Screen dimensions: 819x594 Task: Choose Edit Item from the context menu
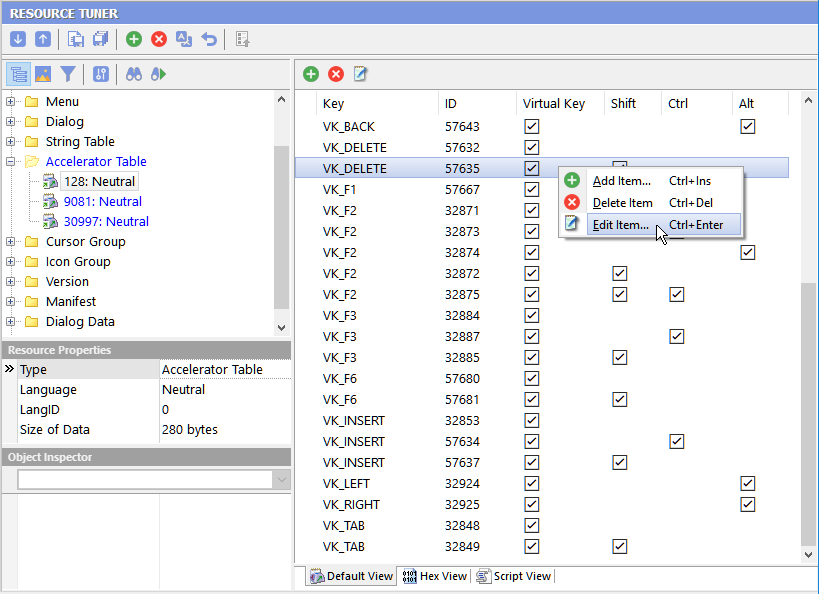[x=621, y=224]
